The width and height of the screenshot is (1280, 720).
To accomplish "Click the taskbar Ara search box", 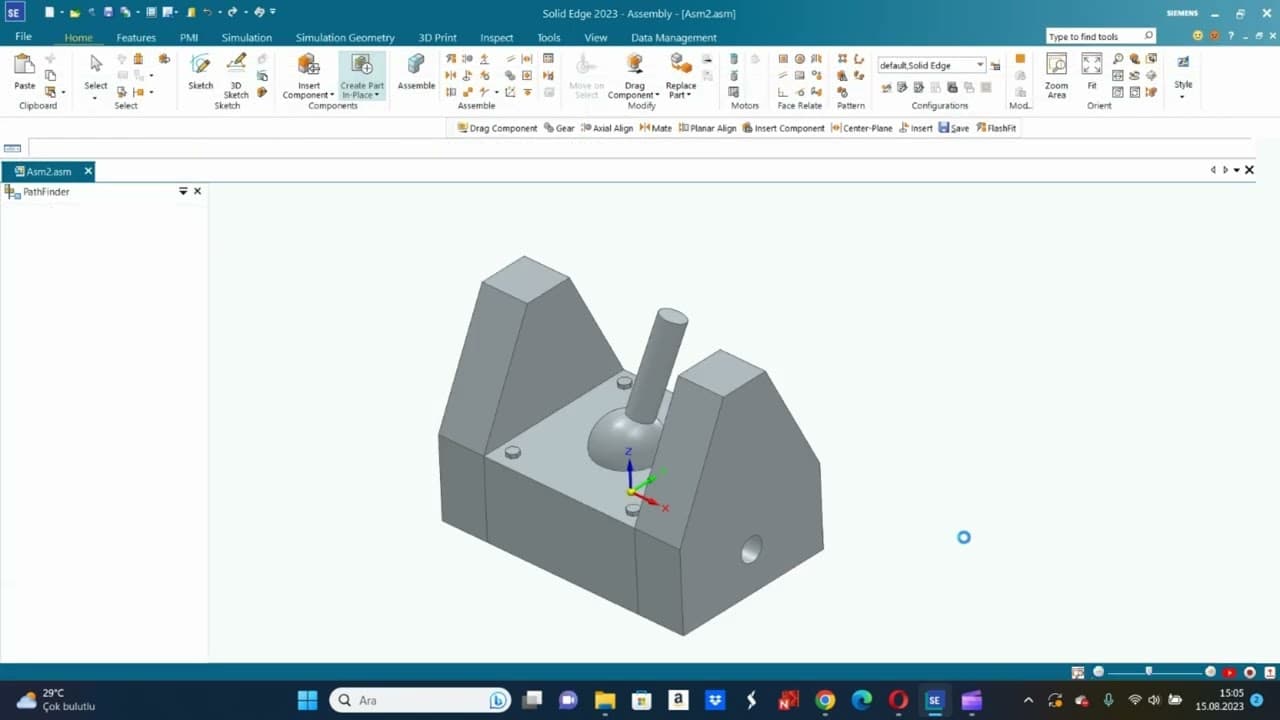I will pos(420,700).
